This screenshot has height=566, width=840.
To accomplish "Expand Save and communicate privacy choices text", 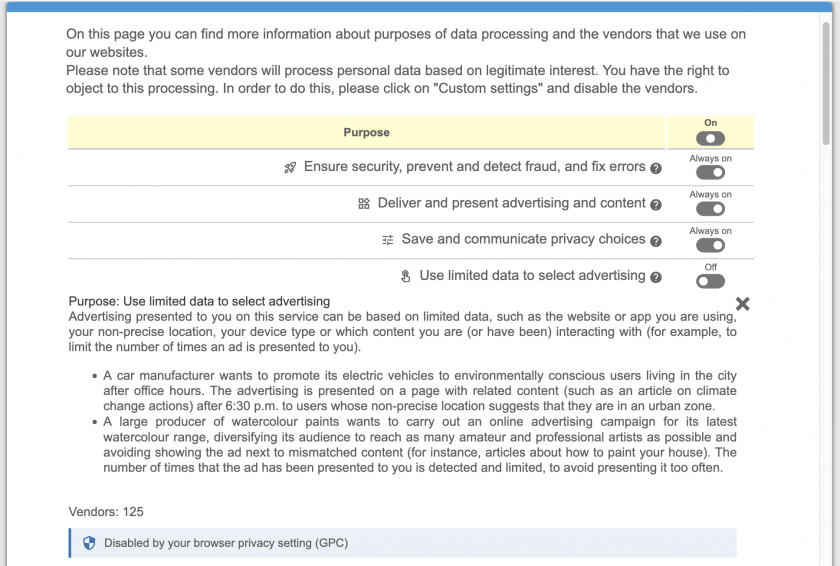I will coord(523,239).
